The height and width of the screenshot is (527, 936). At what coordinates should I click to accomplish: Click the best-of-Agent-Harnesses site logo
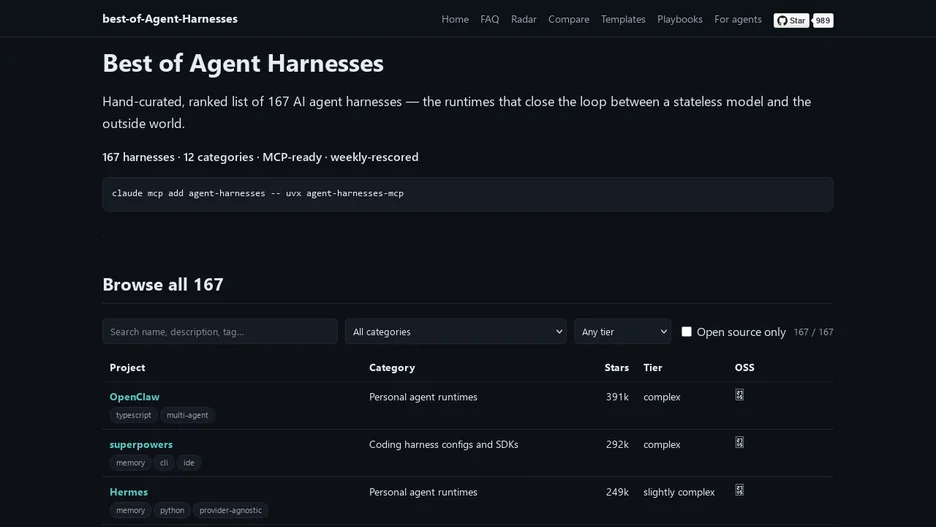(170, 19)
